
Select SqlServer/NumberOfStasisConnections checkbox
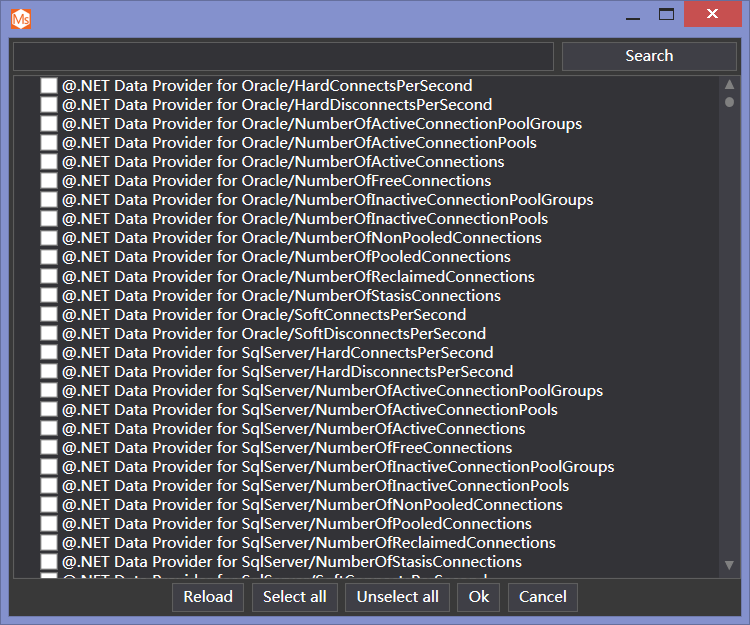tap(49, 562)
